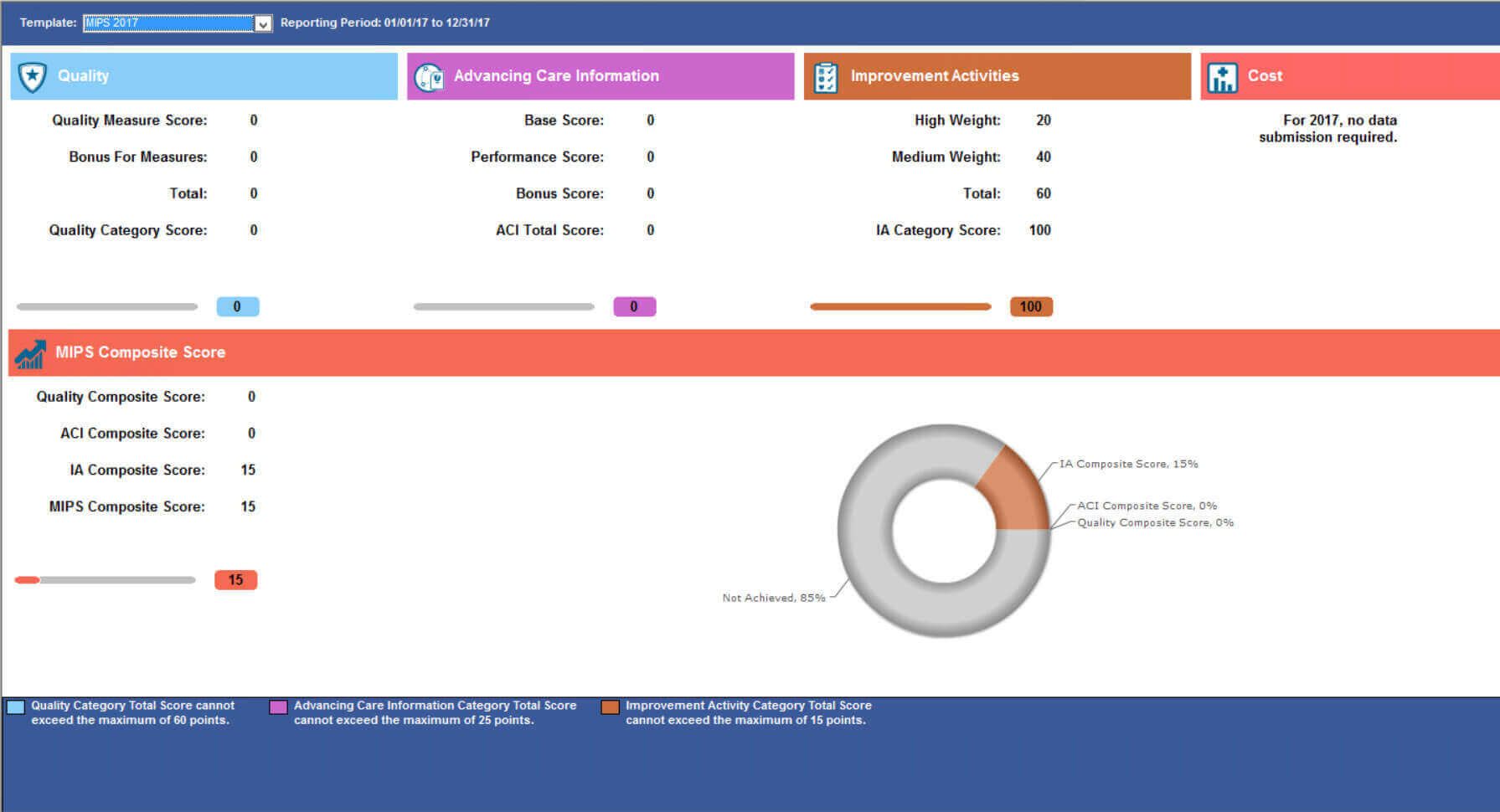Click the Quality shield star icon
Image resolution: width=1500 pixels, height=812 pixels.
tap(32, 76)
